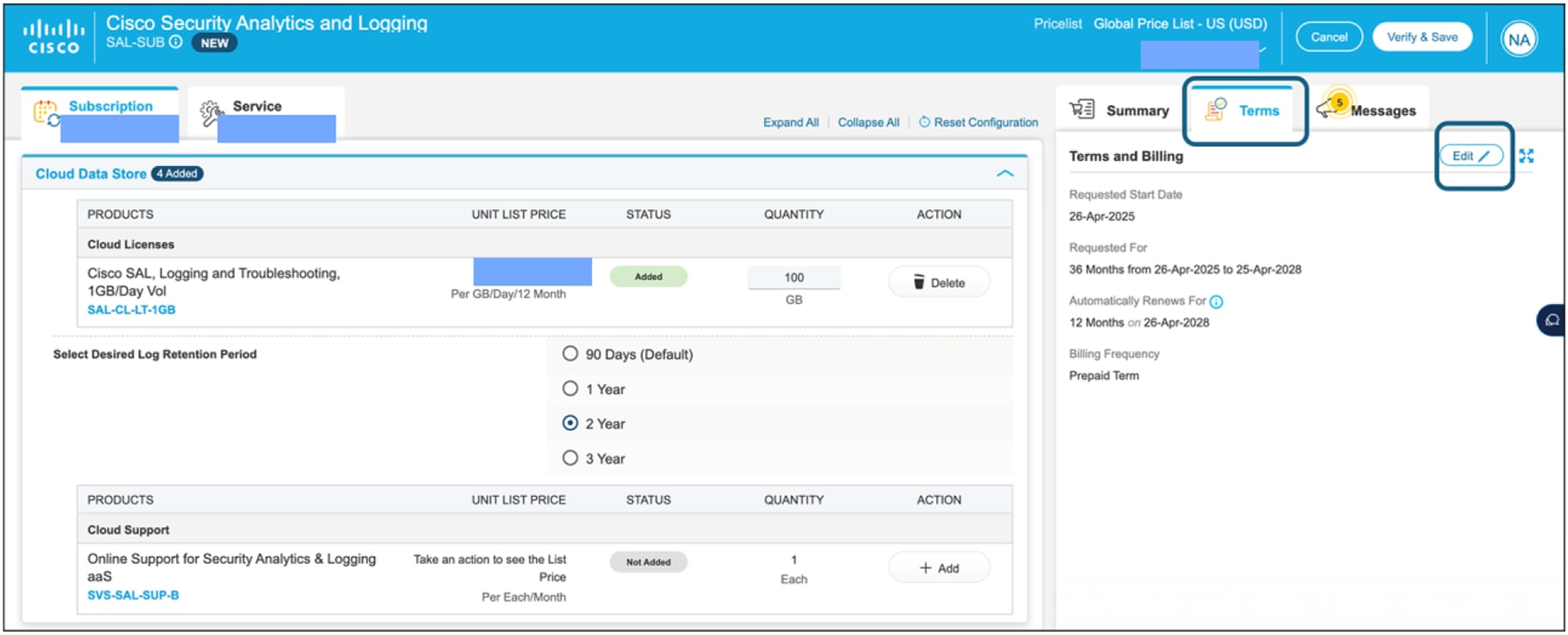Open the Summary tab
Screen dimensions: 1568x635
1120,110
